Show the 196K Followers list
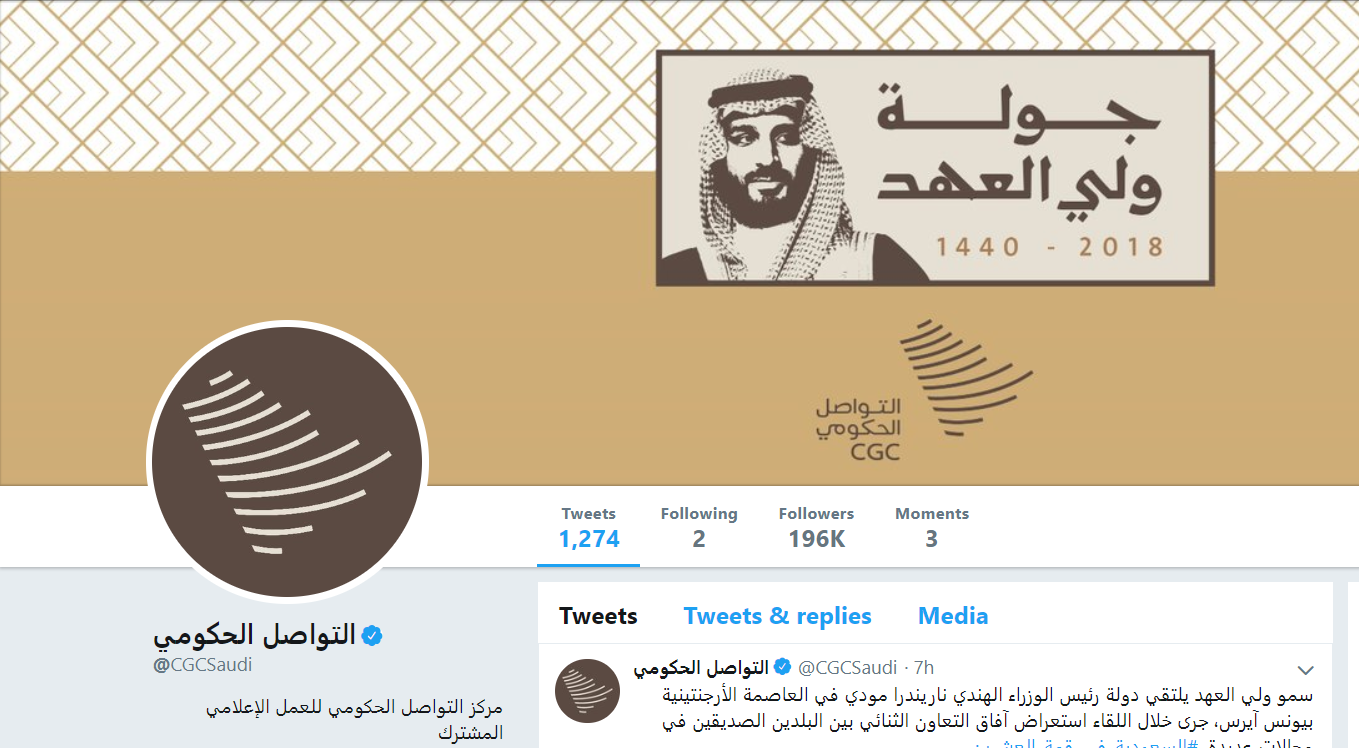This screenshot has height=748, width=1359. pos(816,527)
